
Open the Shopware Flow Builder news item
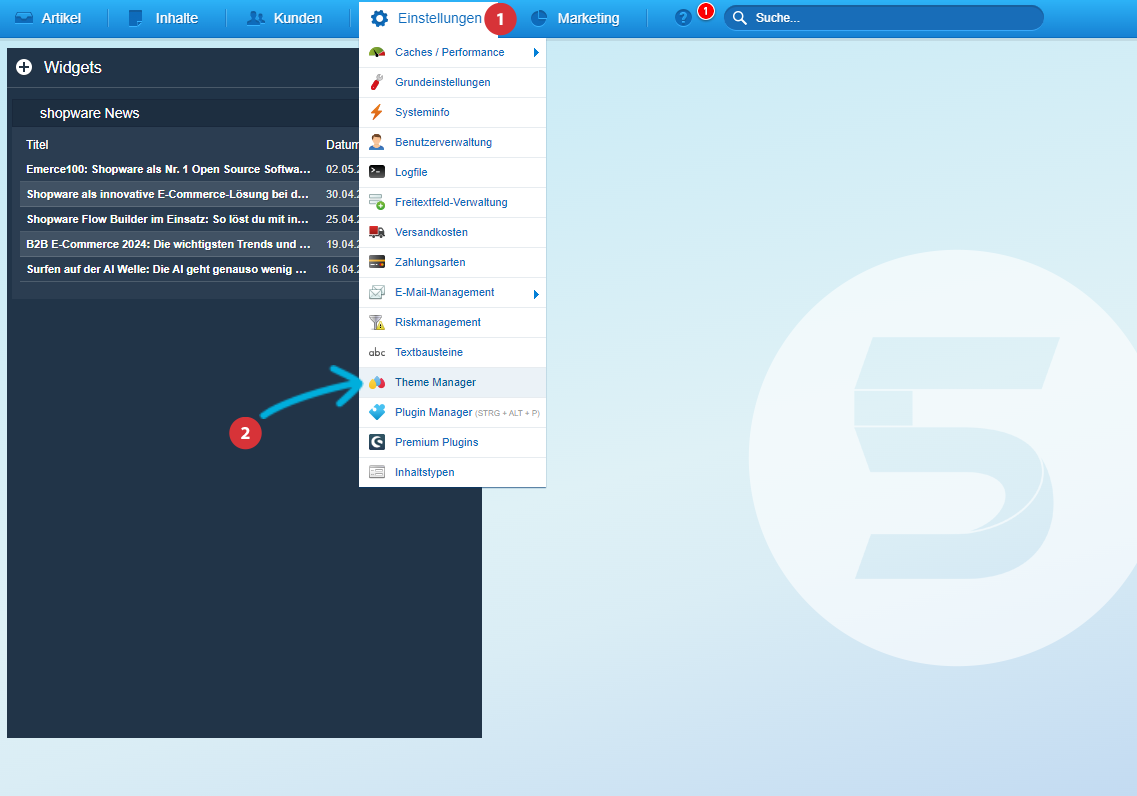tap(168, 219)
